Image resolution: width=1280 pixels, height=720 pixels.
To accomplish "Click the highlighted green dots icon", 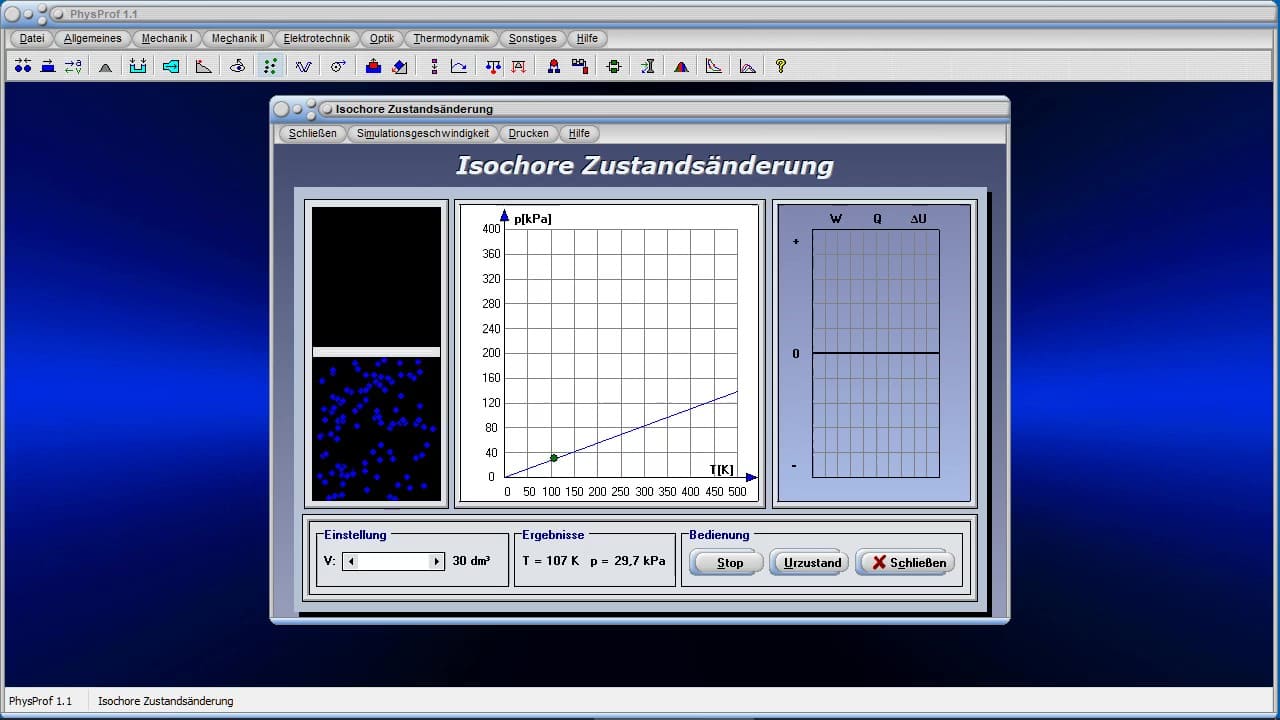I will click(270, 66).
